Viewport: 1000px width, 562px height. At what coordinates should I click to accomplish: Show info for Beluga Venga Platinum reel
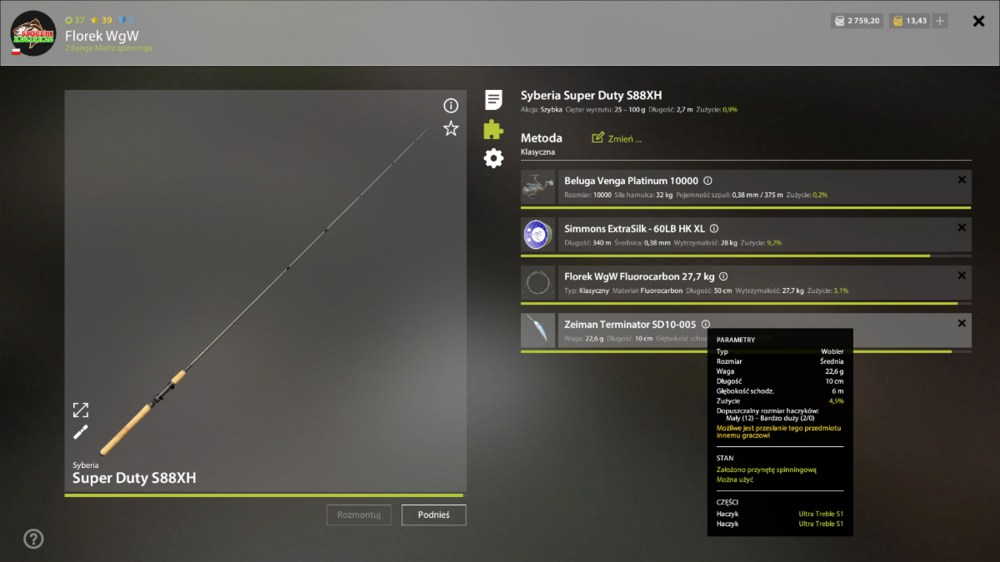pos(708,181)
